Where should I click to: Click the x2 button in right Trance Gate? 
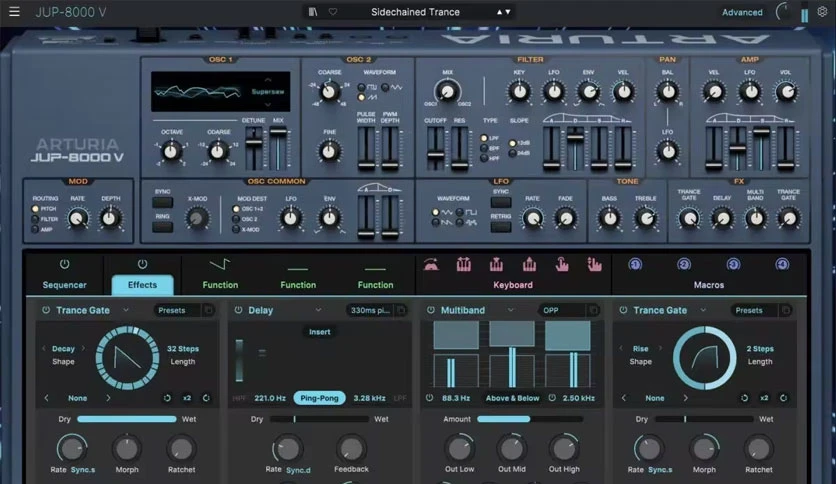[763, 398]
